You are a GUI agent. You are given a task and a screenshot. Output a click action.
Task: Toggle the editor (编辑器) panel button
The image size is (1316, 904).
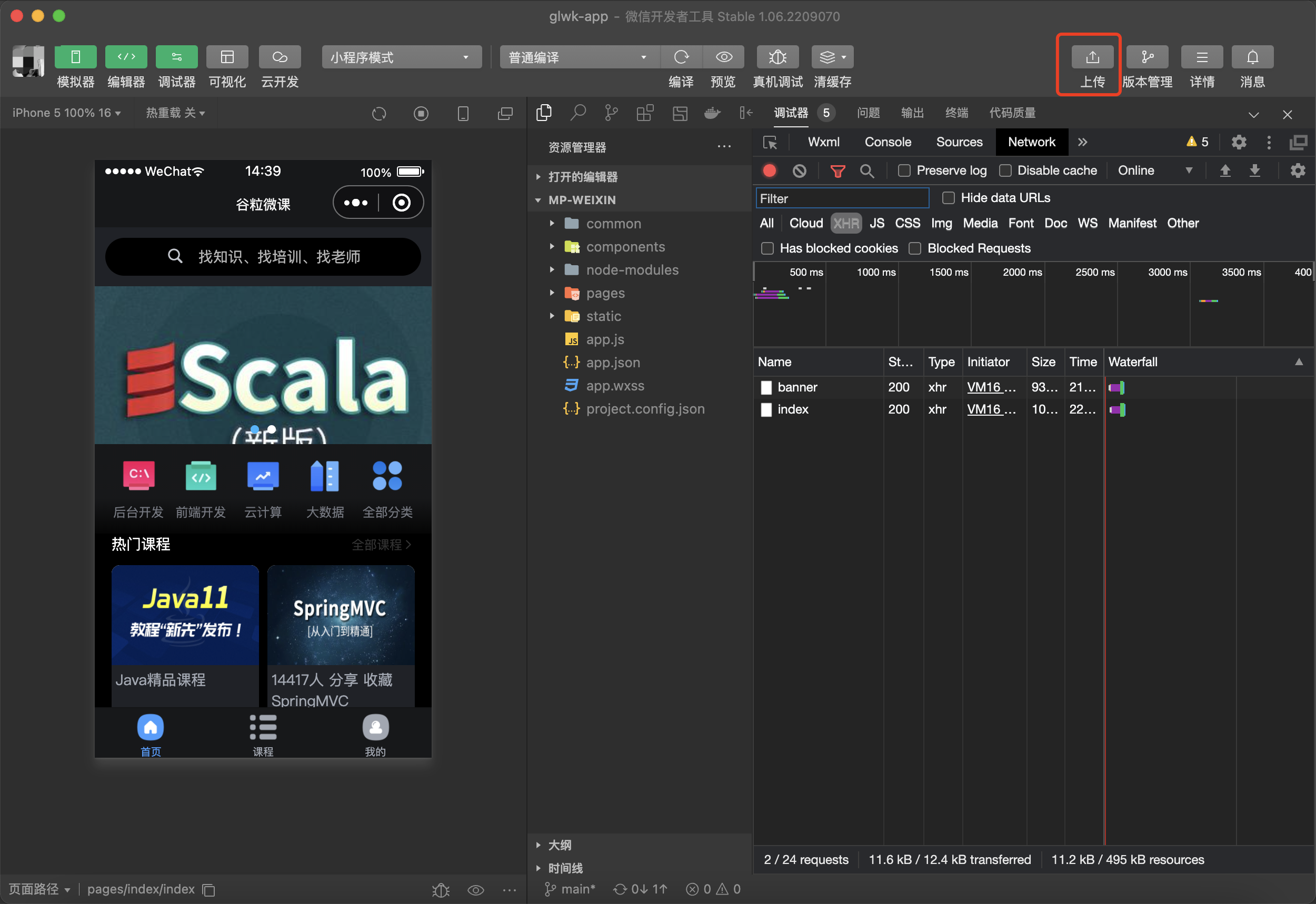[x=126, y=57]
